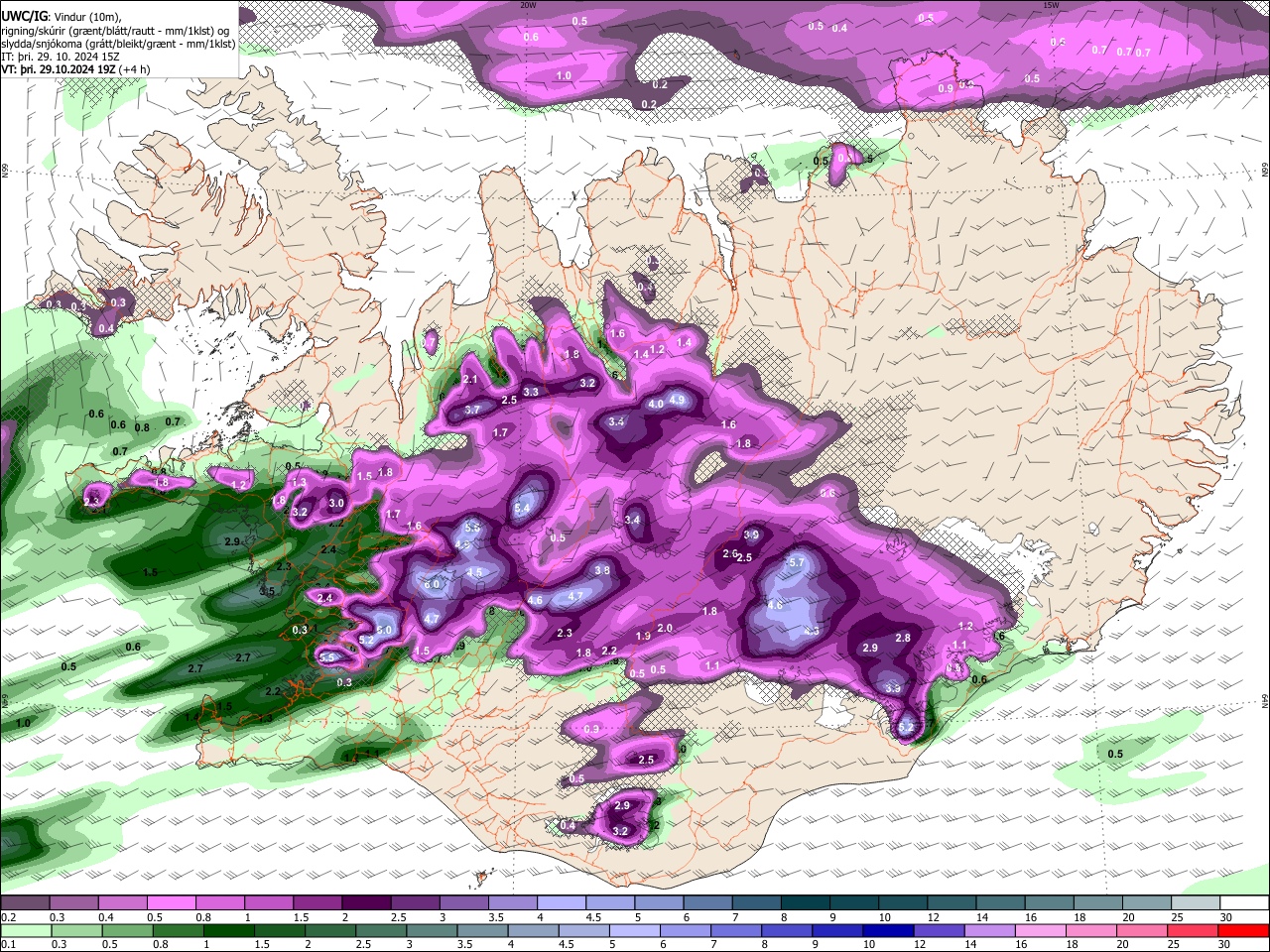Select the dark purple snow swatch between 2 and 2.5

coord(365,902)
